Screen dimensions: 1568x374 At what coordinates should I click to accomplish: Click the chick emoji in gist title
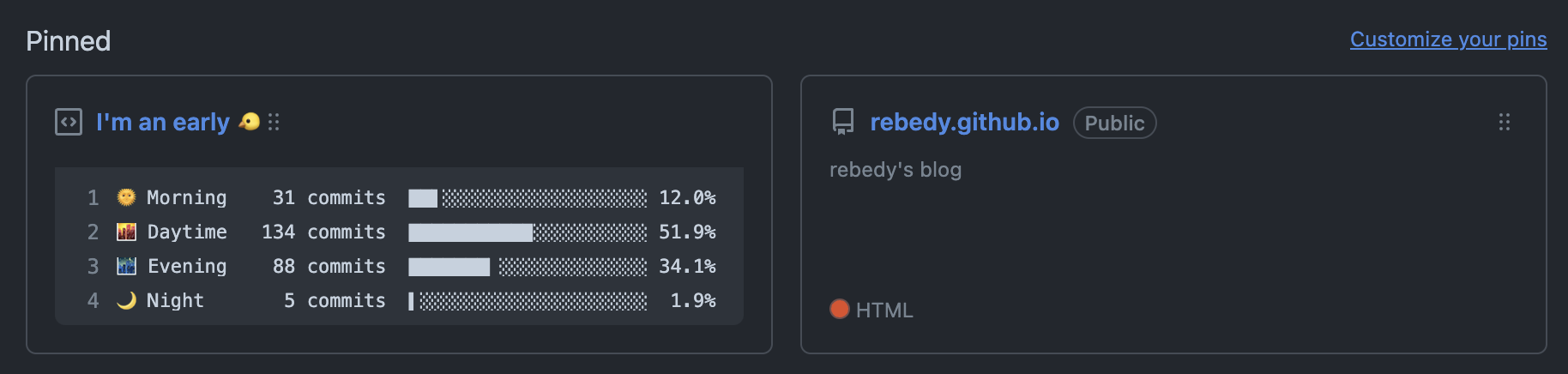point(249,122)
